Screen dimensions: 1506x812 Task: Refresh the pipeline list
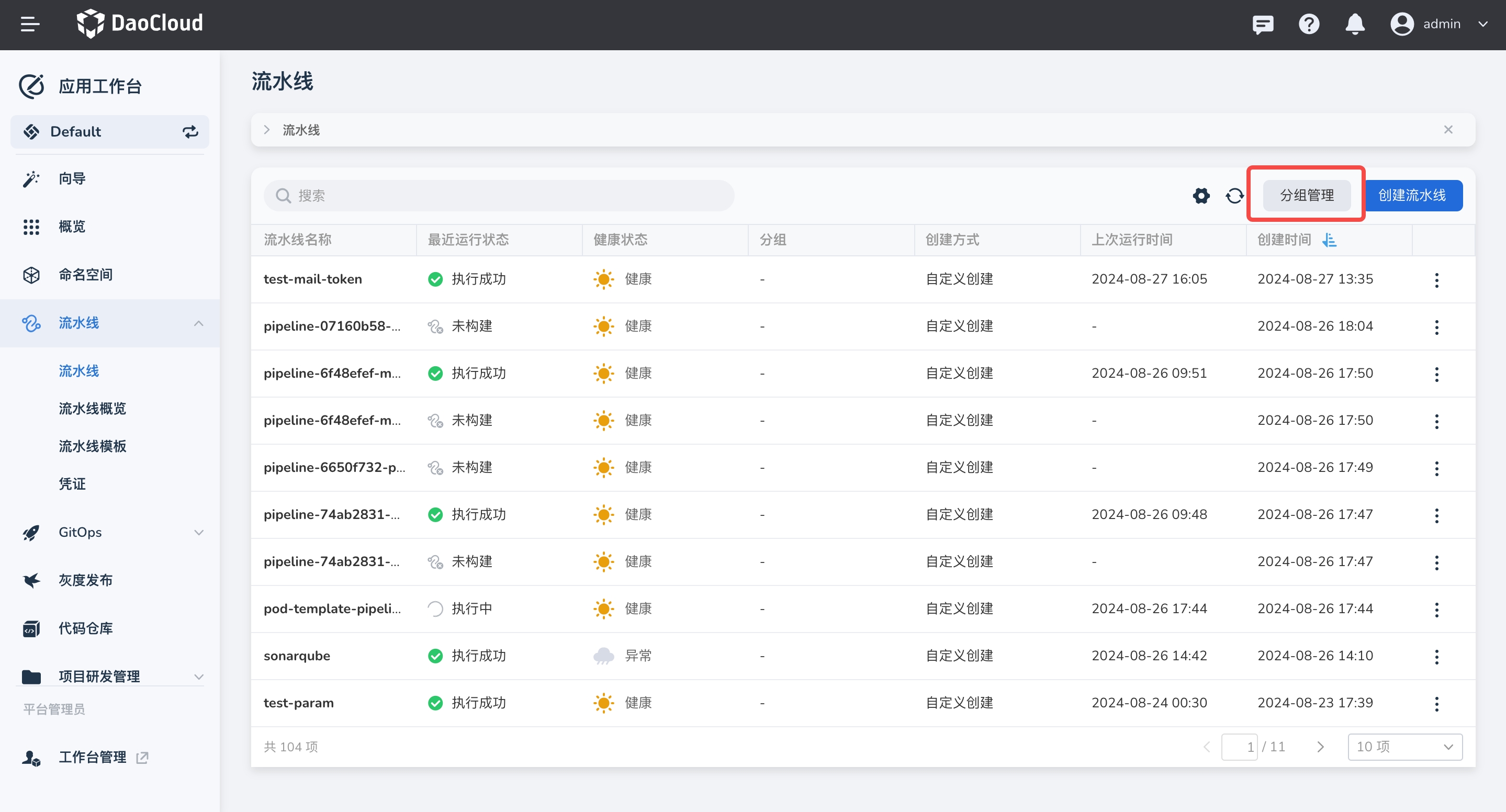pos(1234,195)
